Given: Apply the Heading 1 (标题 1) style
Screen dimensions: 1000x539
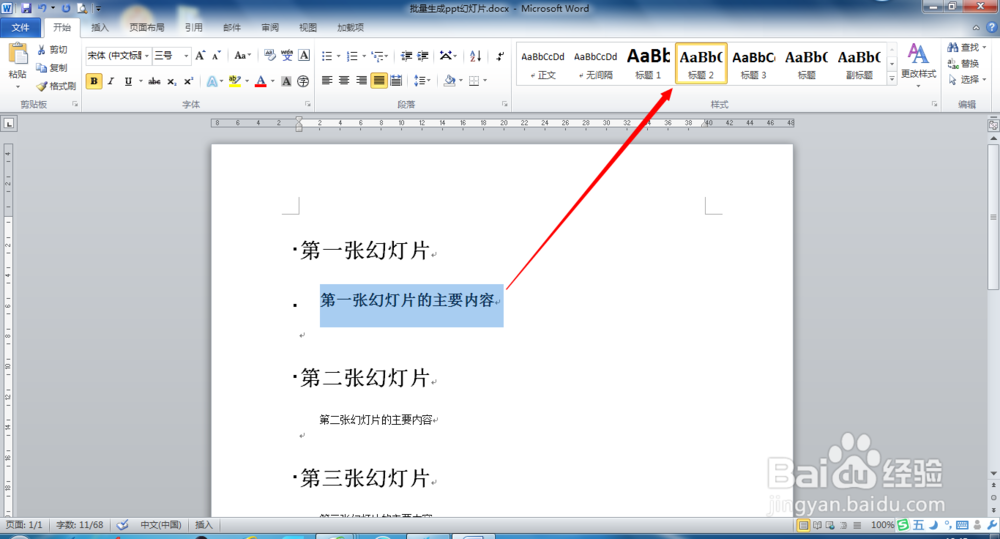Looking at the screenshot, I should (x=648, y=63).
